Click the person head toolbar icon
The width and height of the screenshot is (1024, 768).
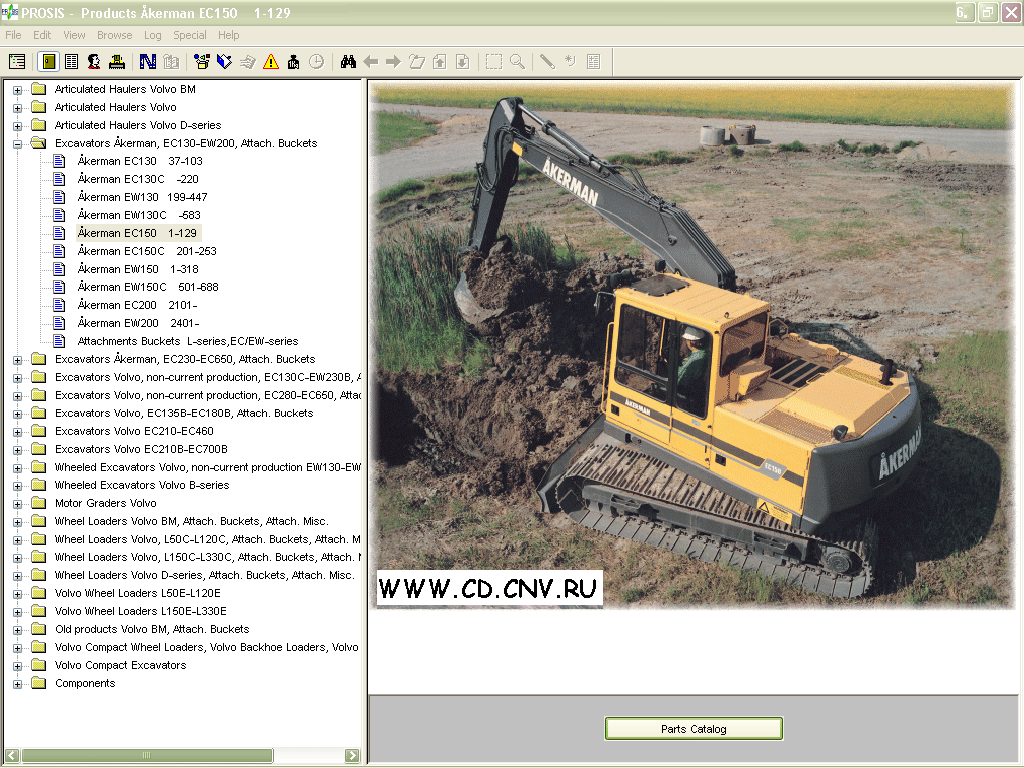pos(94,61)
